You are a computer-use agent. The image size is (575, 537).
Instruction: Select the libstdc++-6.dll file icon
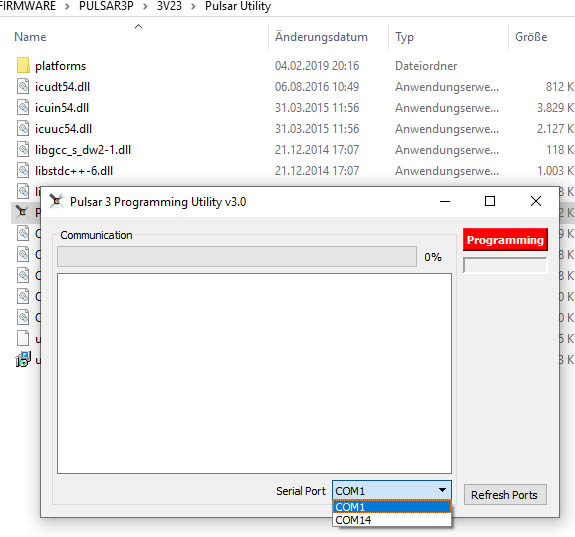pos(23,170)
